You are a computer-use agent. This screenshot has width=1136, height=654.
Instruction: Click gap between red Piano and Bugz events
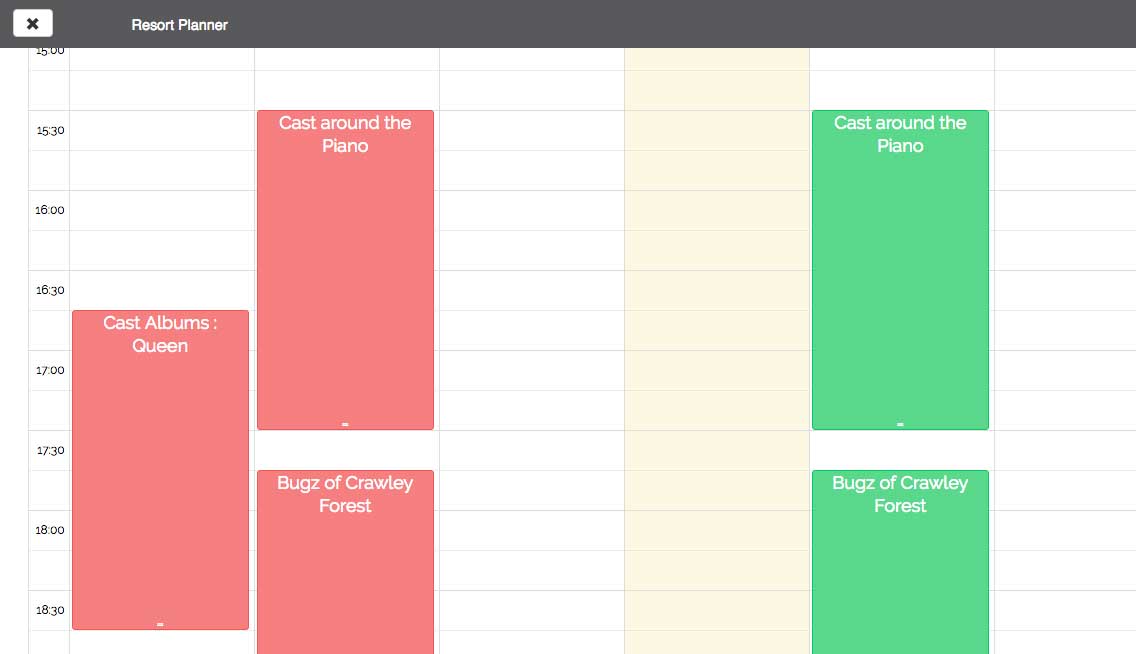pyautogui.click(x=345, y=450)
